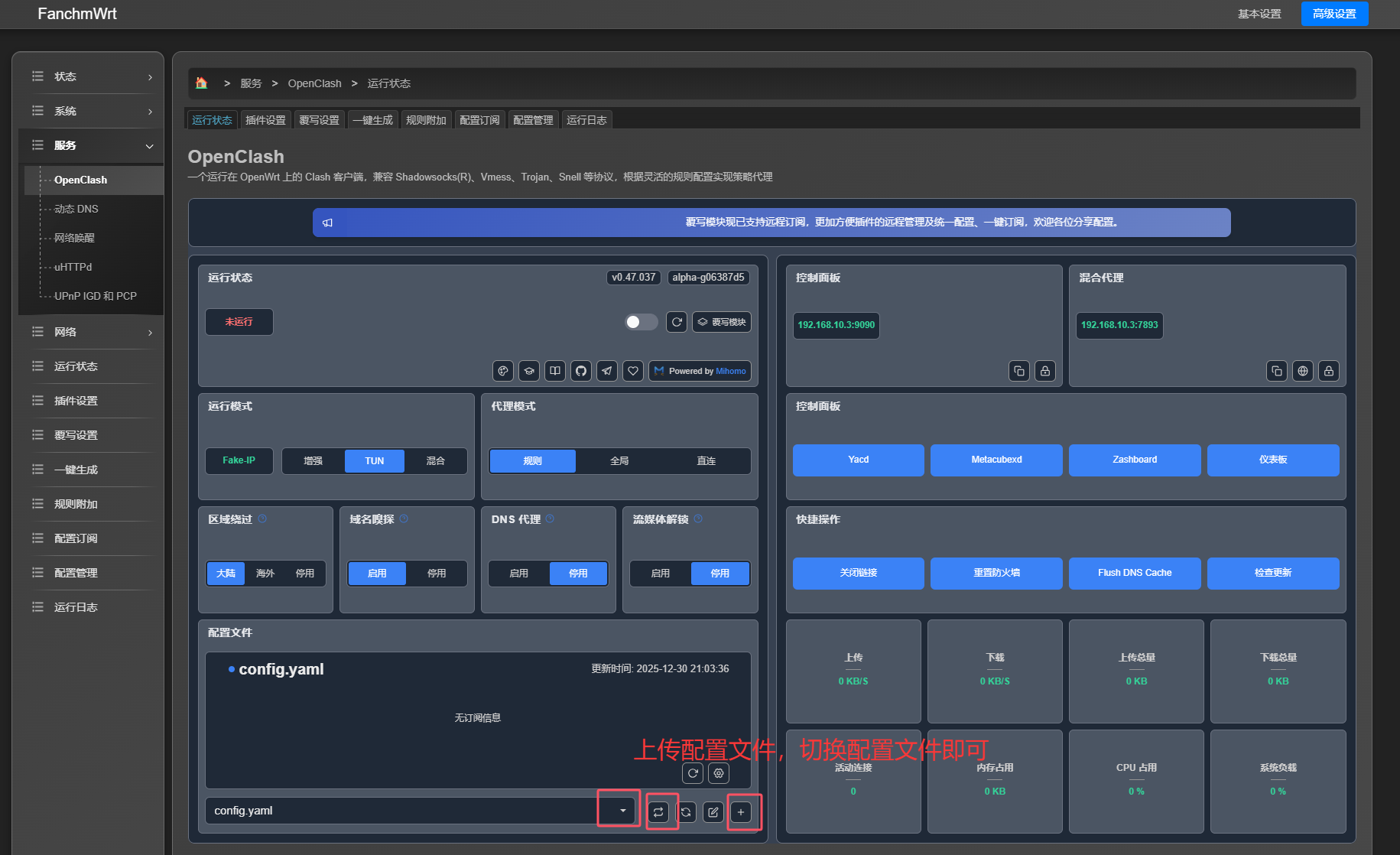1400x855 pixels.
Task: Click the Flush DNS Cache button
Action: coord(1135,573)
